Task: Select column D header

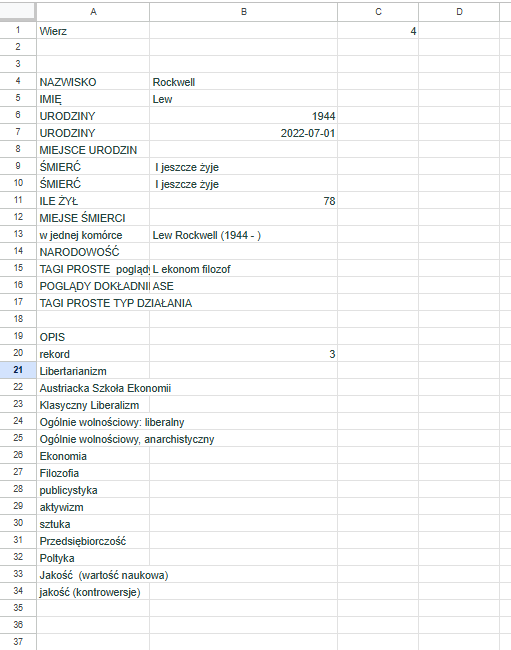Action: point(459,12)
